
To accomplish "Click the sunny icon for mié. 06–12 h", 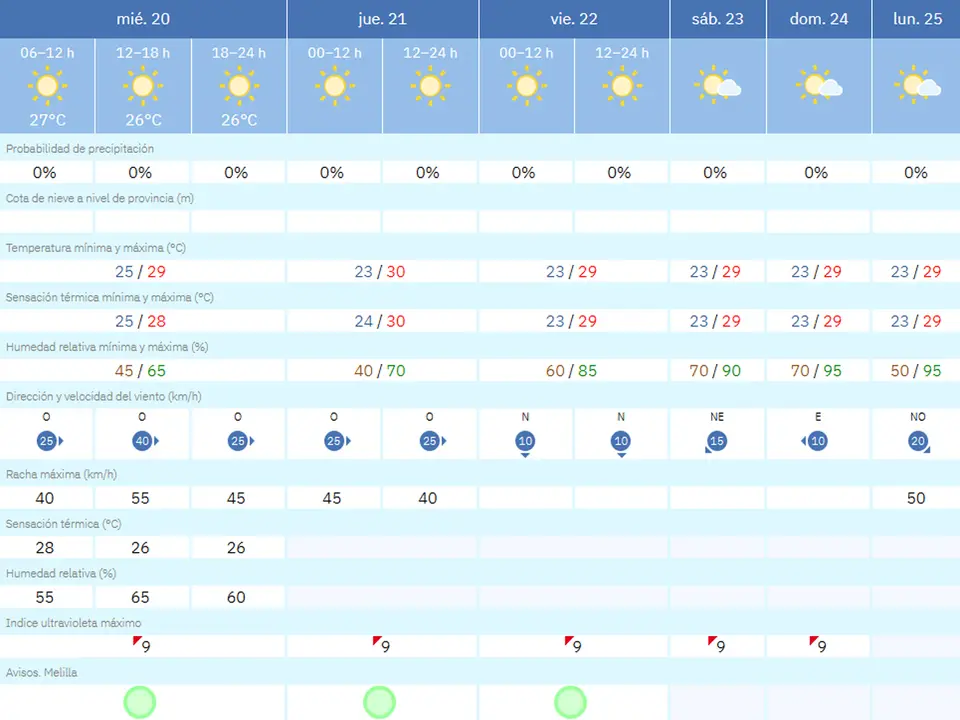I will tap(47, 86).
